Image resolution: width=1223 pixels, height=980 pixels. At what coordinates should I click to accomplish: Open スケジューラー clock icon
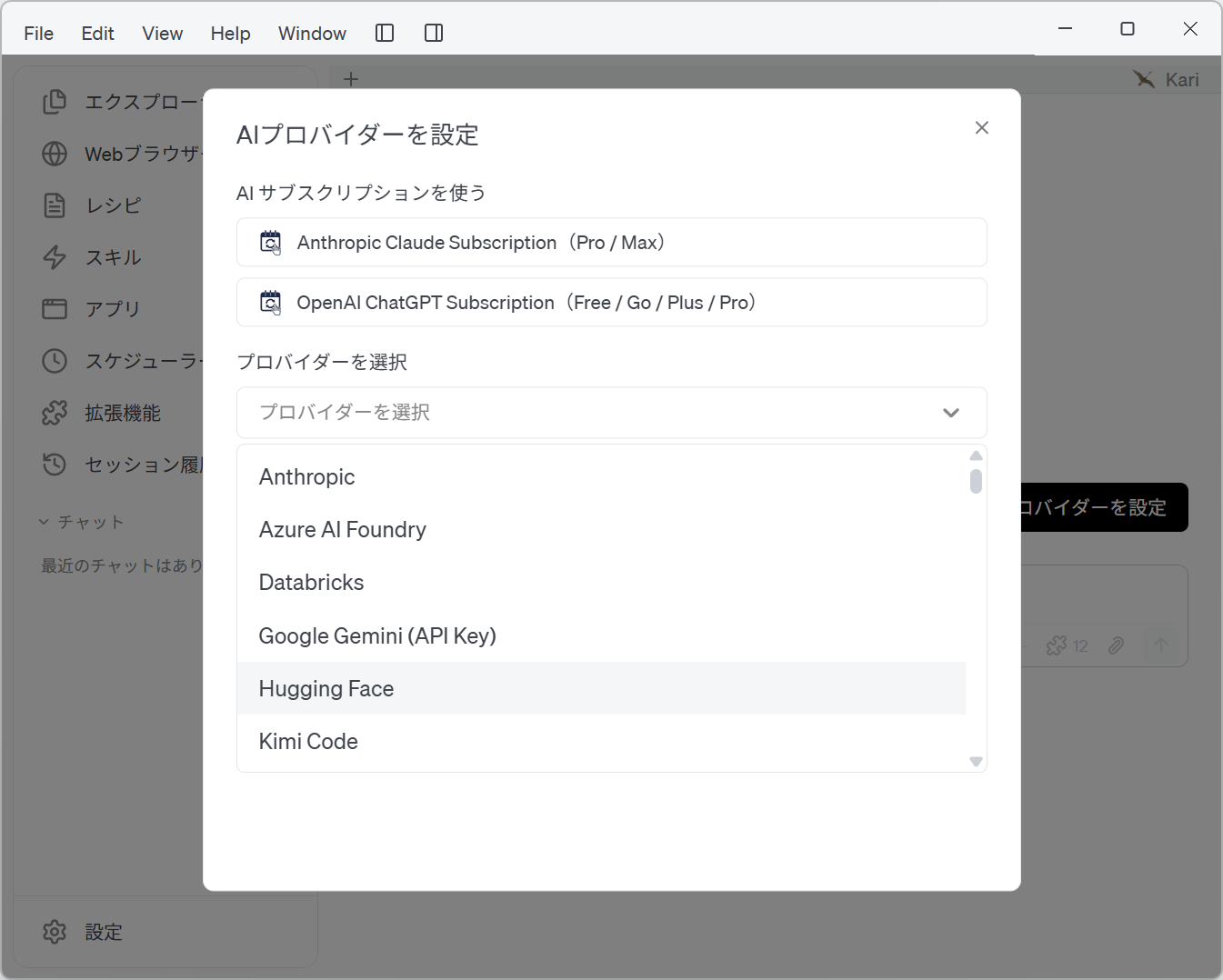[x=55, y=361]
